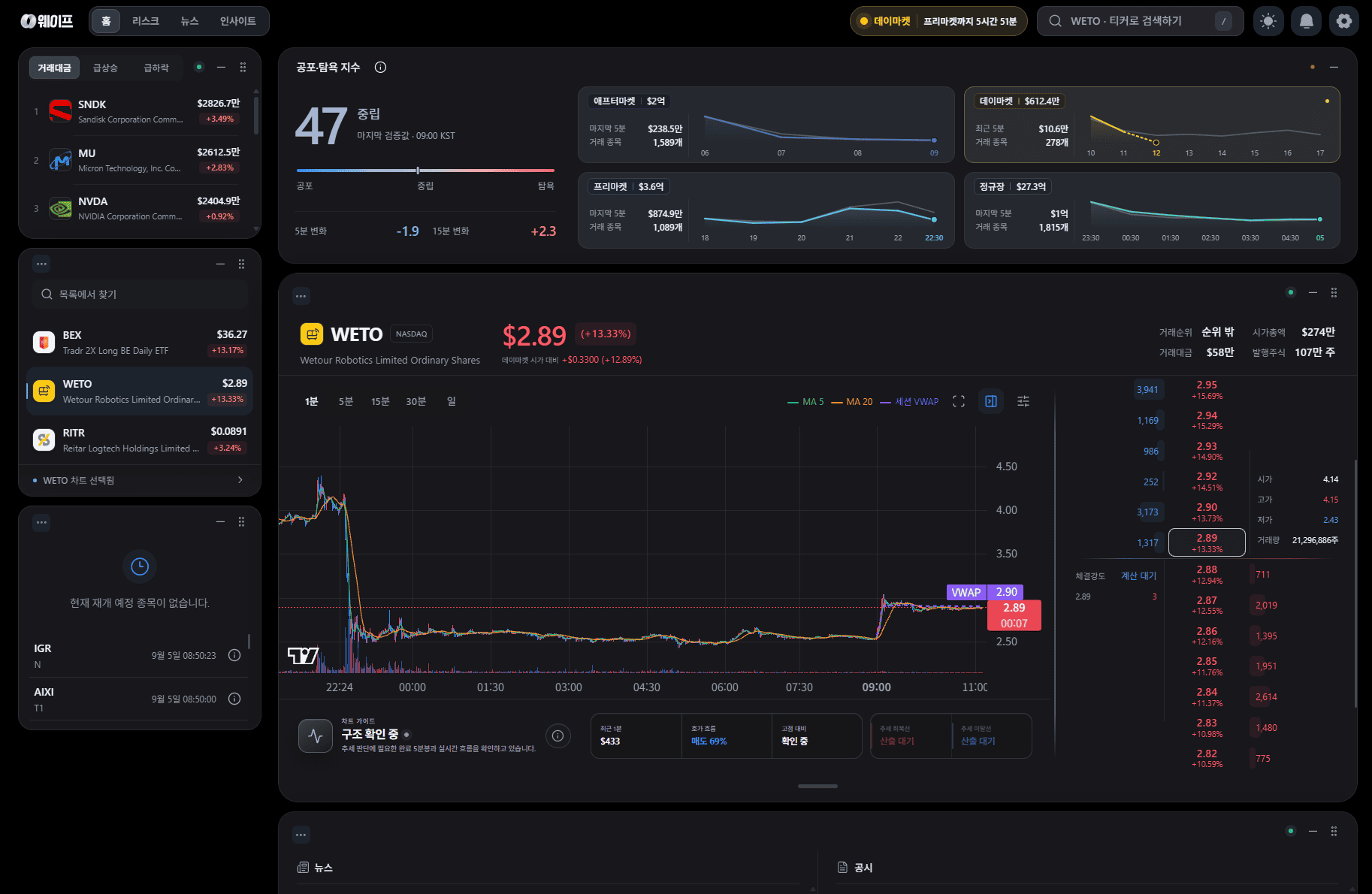
Task: Open the 프리마켓 session card
Action: point(766,210)
